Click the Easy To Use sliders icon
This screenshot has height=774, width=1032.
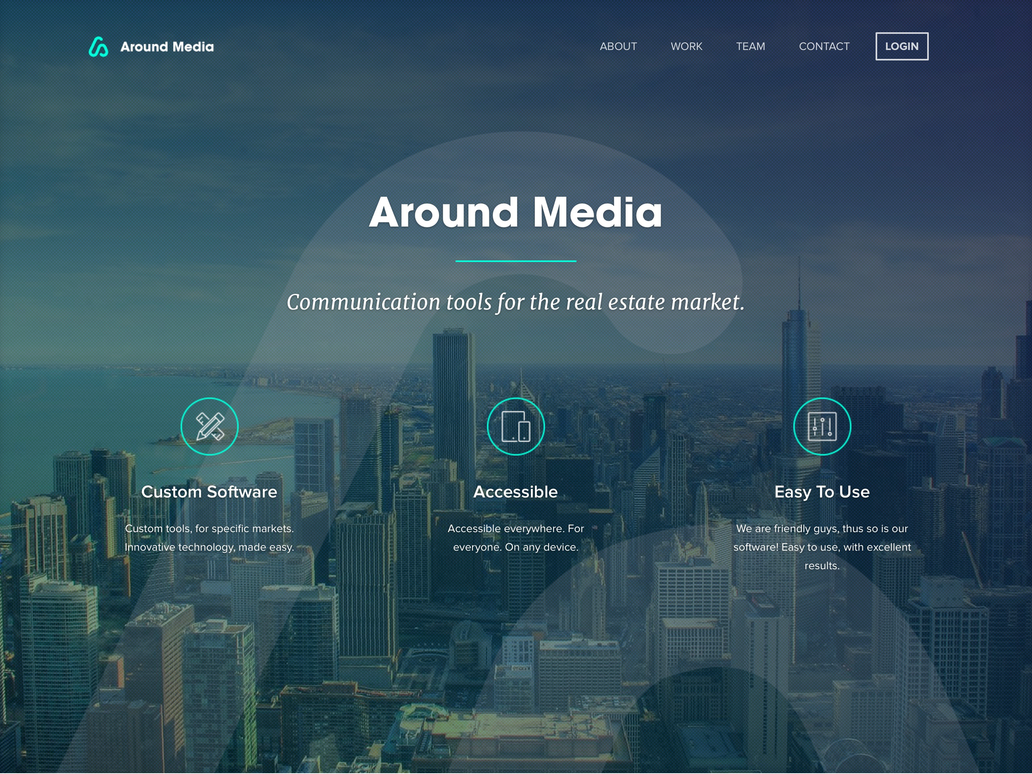(x=822, y=426)
